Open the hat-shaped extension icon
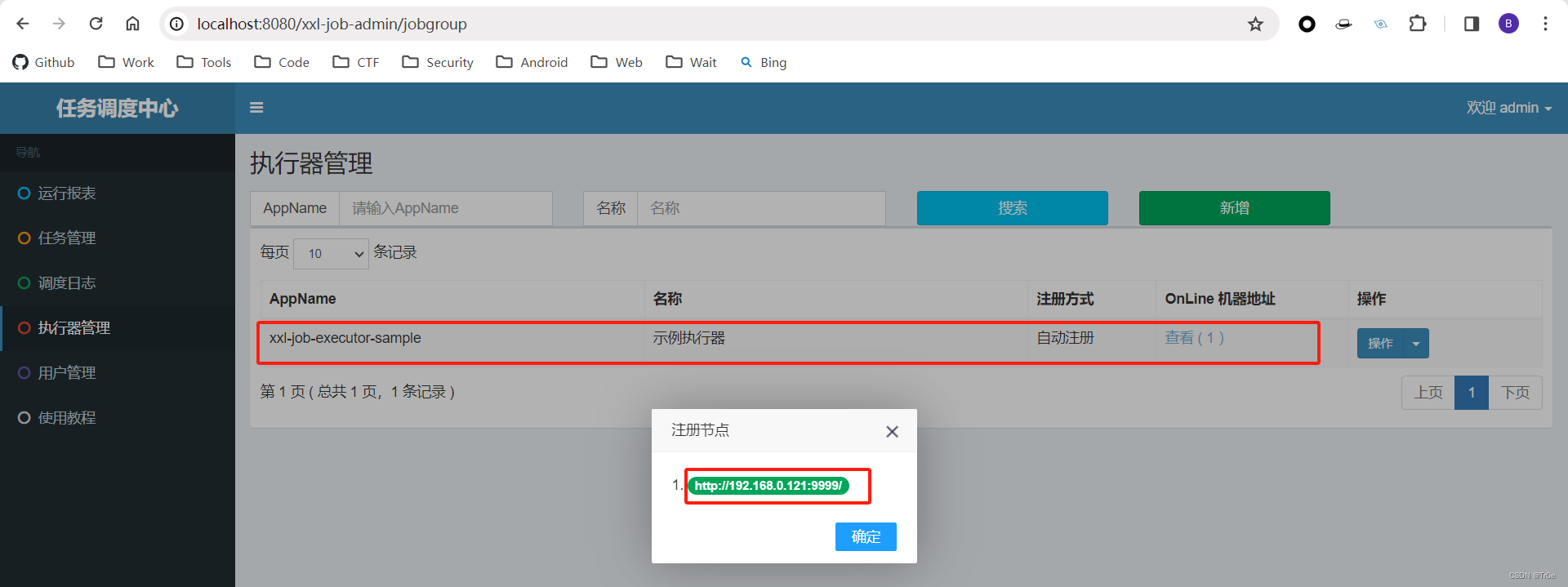Screen dimensions: 1568x587 [1343, 24]
